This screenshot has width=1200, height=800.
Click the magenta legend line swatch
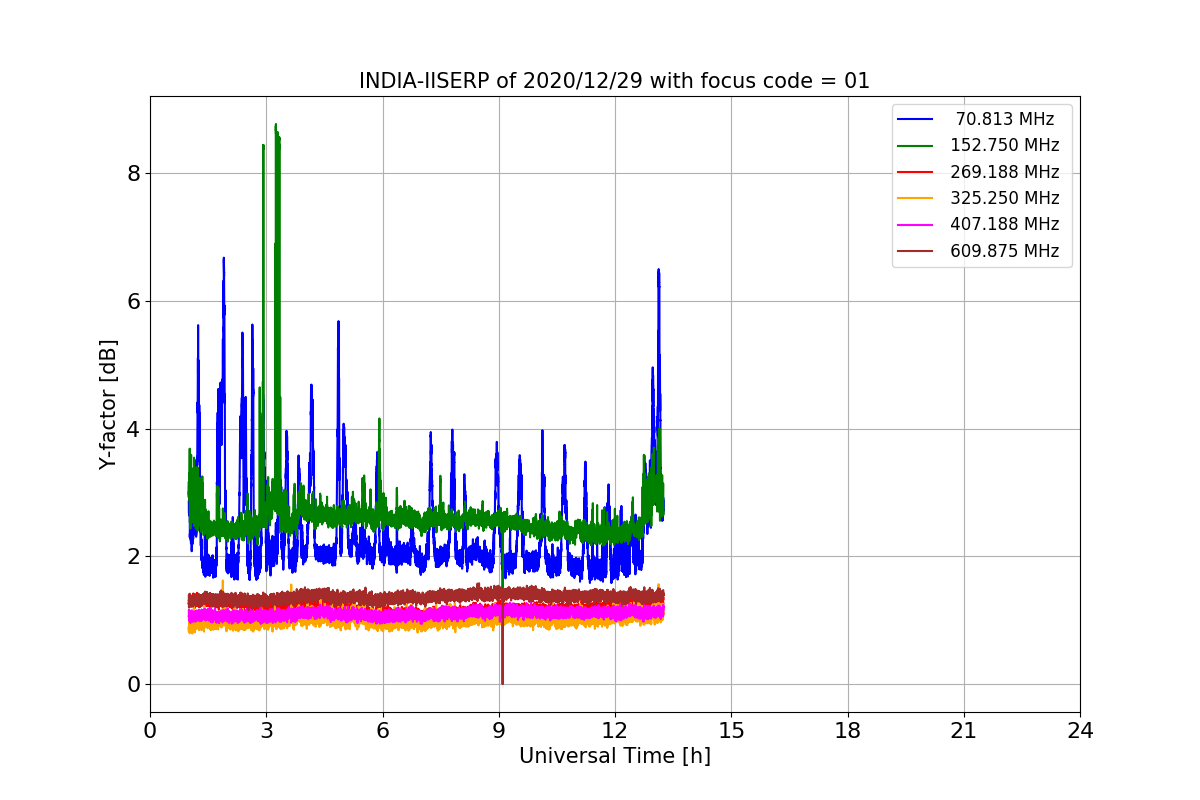pyautogui.click(x=915, y=225)
